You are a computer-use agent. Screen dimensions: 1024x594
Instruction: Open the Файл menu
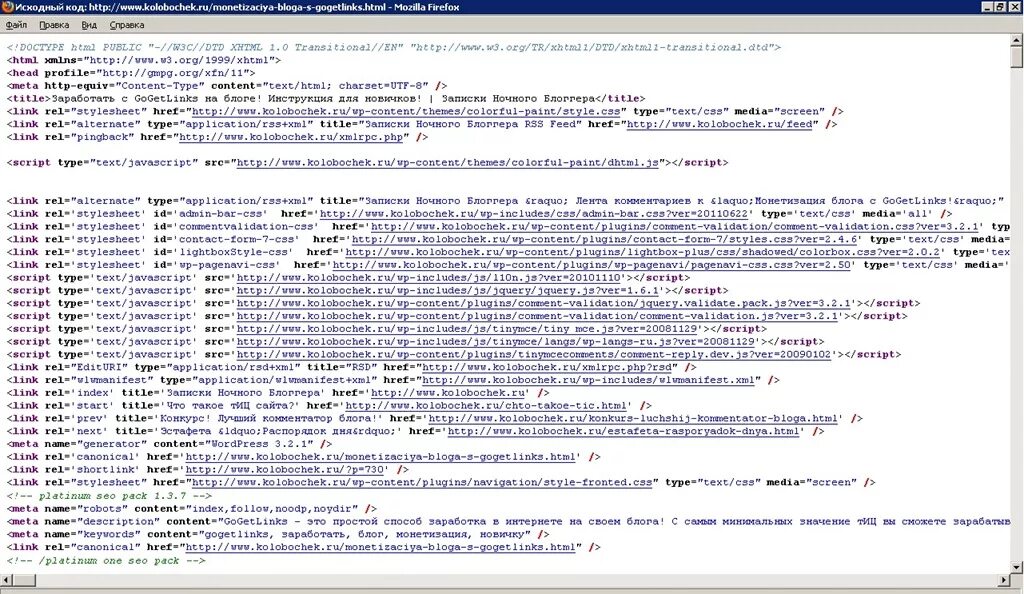click(16, 25)
